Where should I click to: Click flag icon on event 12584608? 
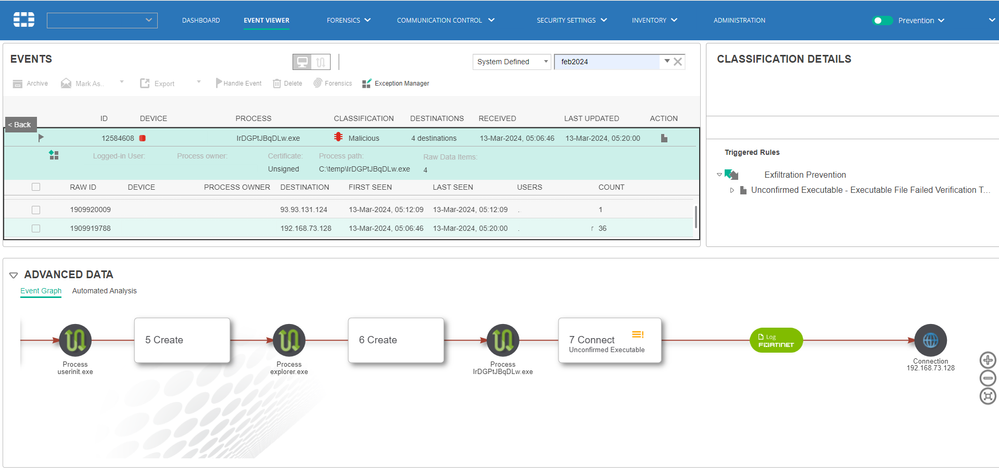[41, 138]
